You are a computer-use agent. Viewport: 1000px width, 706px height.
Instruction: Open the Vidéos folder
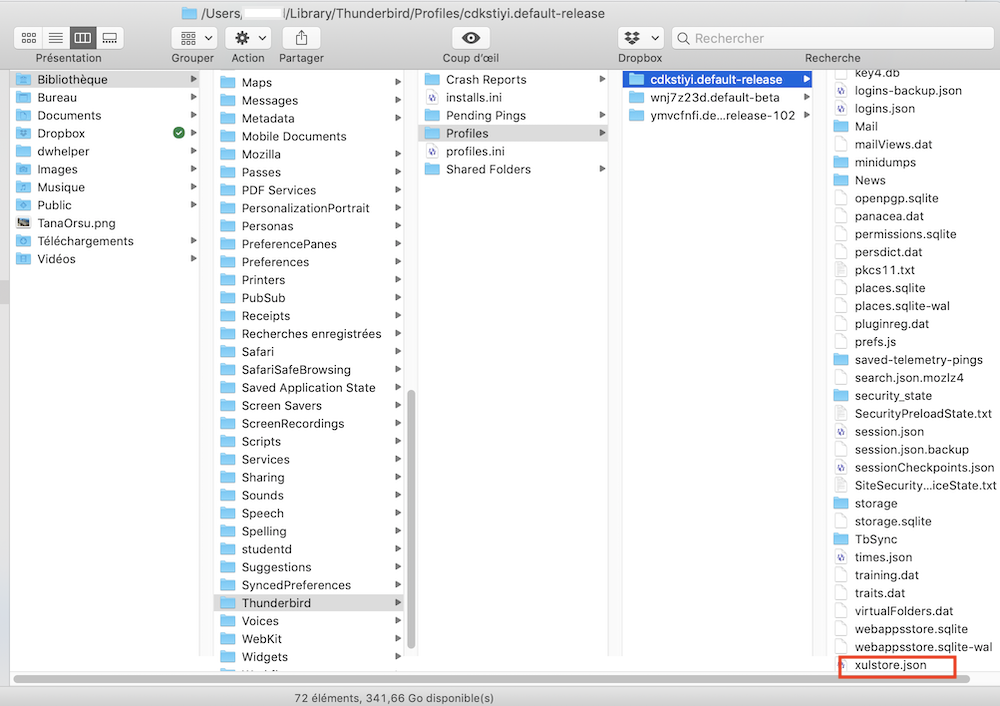105,259
